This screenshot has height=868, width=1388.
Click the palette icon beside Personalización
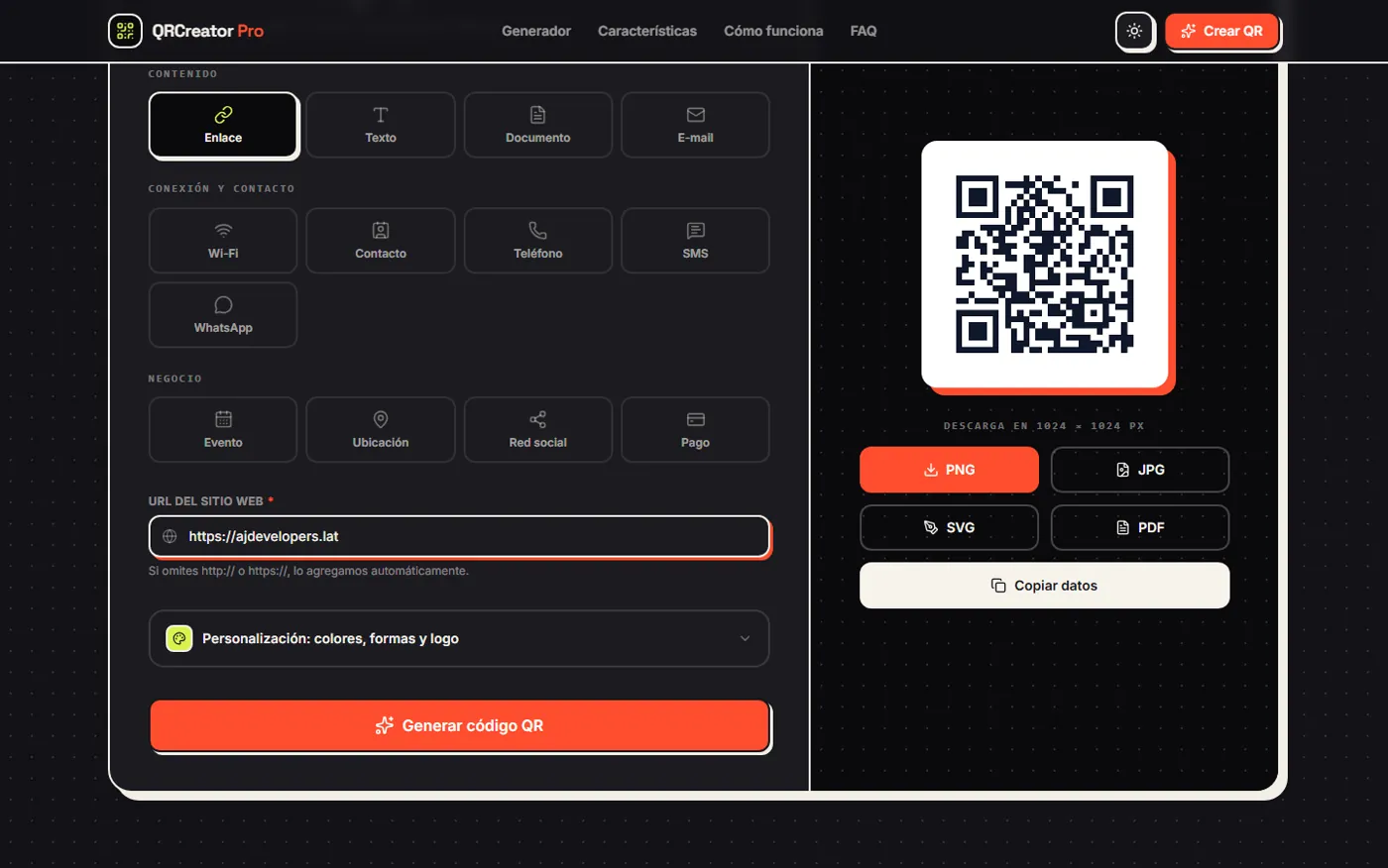(179, 638)
